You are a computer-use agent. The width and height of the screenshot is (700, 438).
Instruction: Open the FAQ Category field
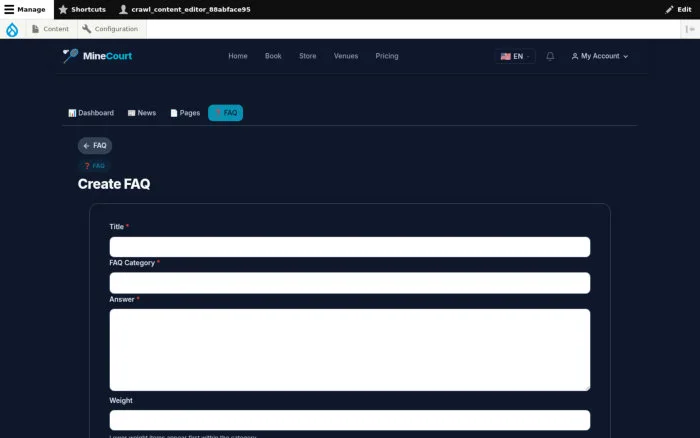coord(350,283)
